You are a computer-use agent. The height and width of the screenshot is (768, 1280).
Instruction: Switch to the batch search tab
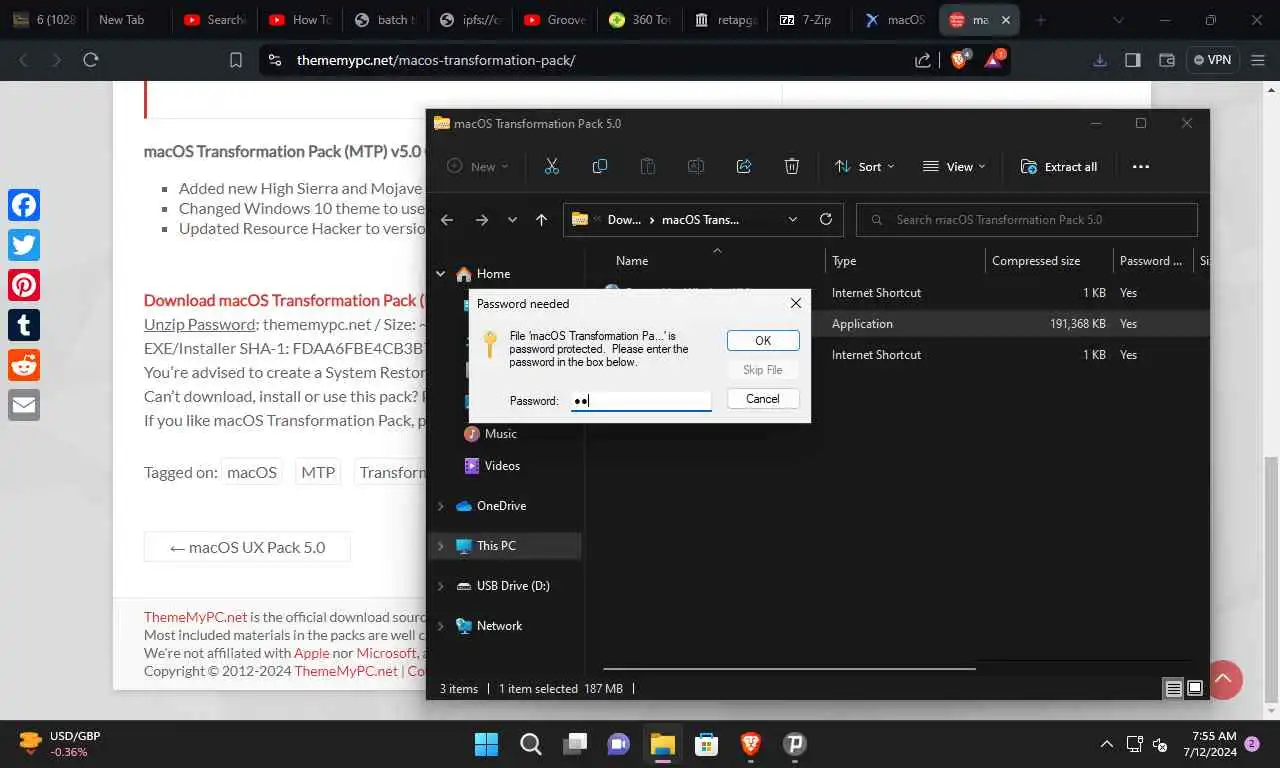coord(384,20)
